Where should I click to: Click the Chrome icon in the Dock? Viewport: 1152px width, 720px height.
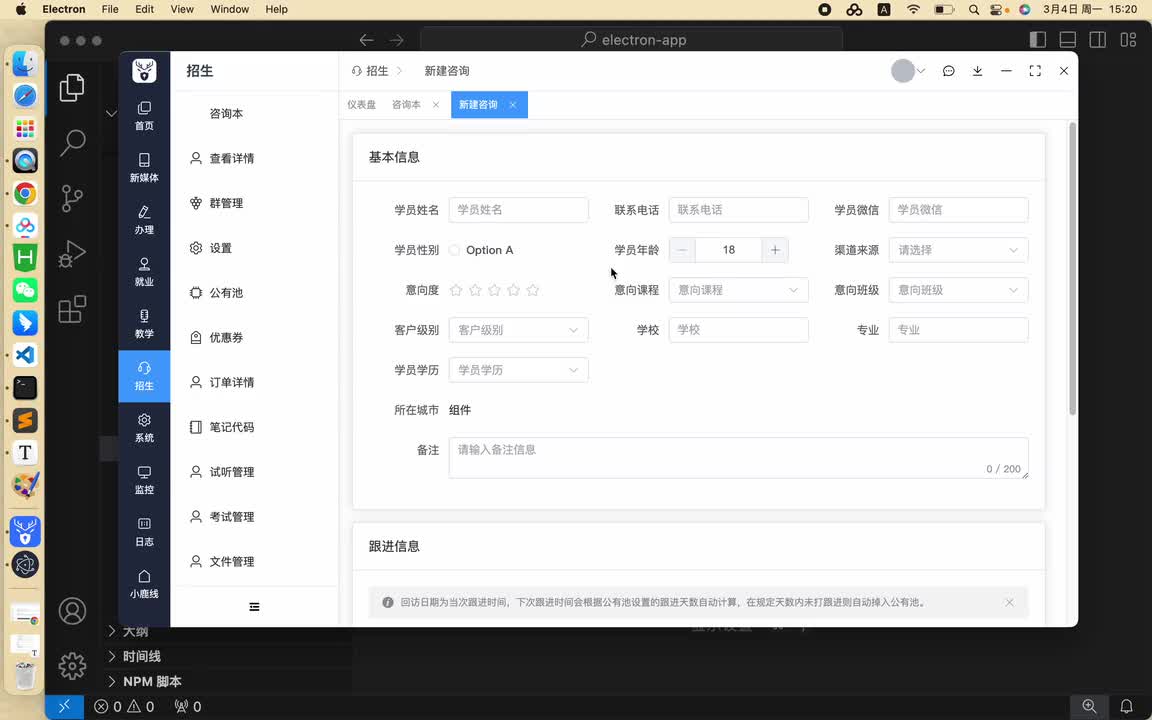point(25,193)
